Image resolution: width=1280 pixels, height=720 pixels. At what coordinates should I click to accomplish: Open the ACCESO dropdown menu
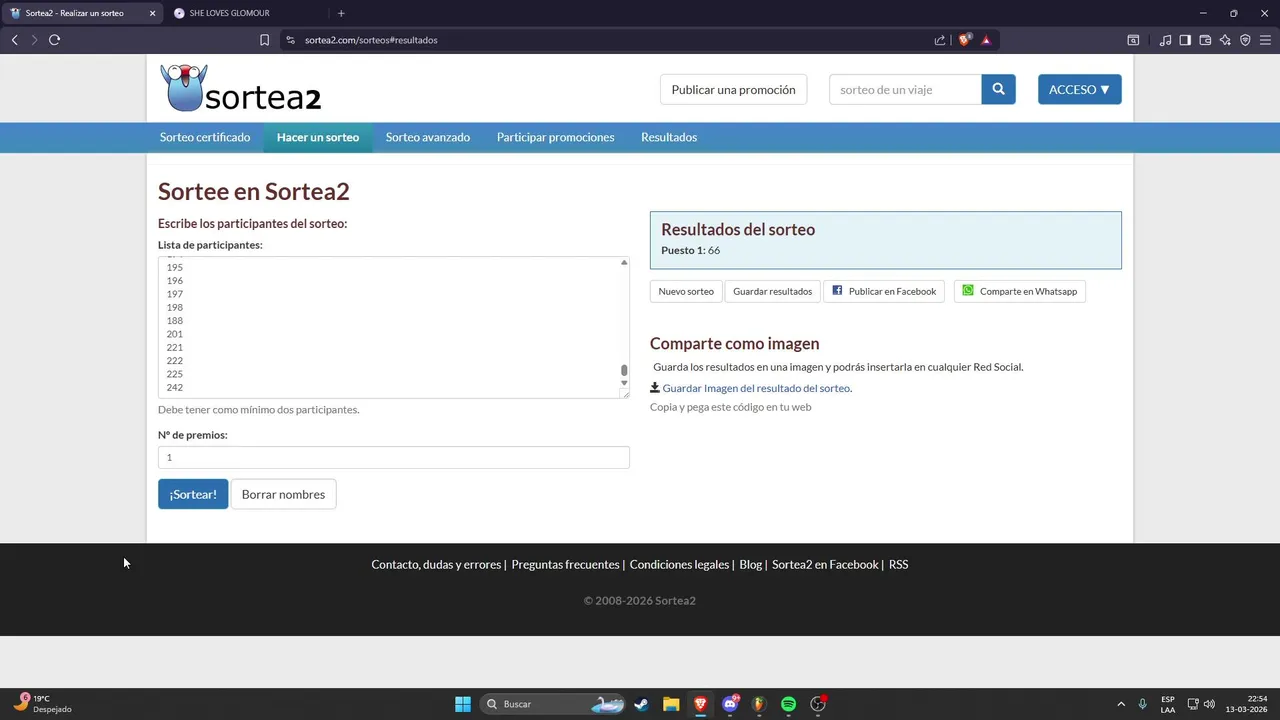[1079, 89]
